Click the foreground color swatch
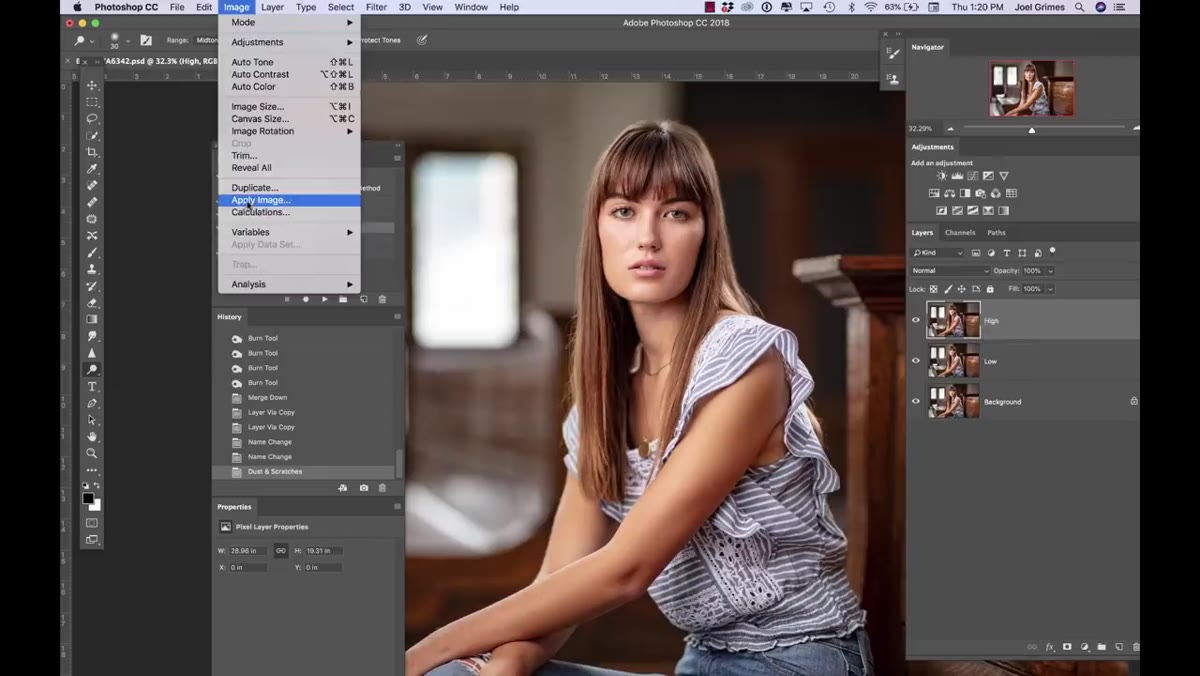The width and height of the screenshot is (1200, 676). click(88, 498)
